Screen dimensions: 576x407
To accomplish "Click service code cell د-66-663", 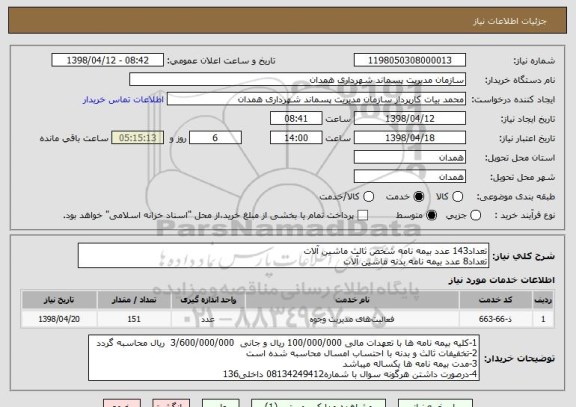I will (496, 319).
